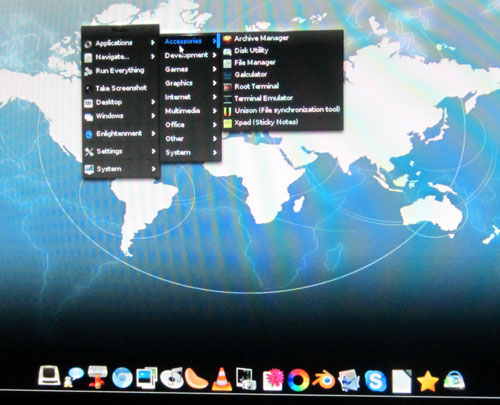This screenshot has height=405, width=500.
Task: Open Blender icon in the dock
Action: point(323,380)
